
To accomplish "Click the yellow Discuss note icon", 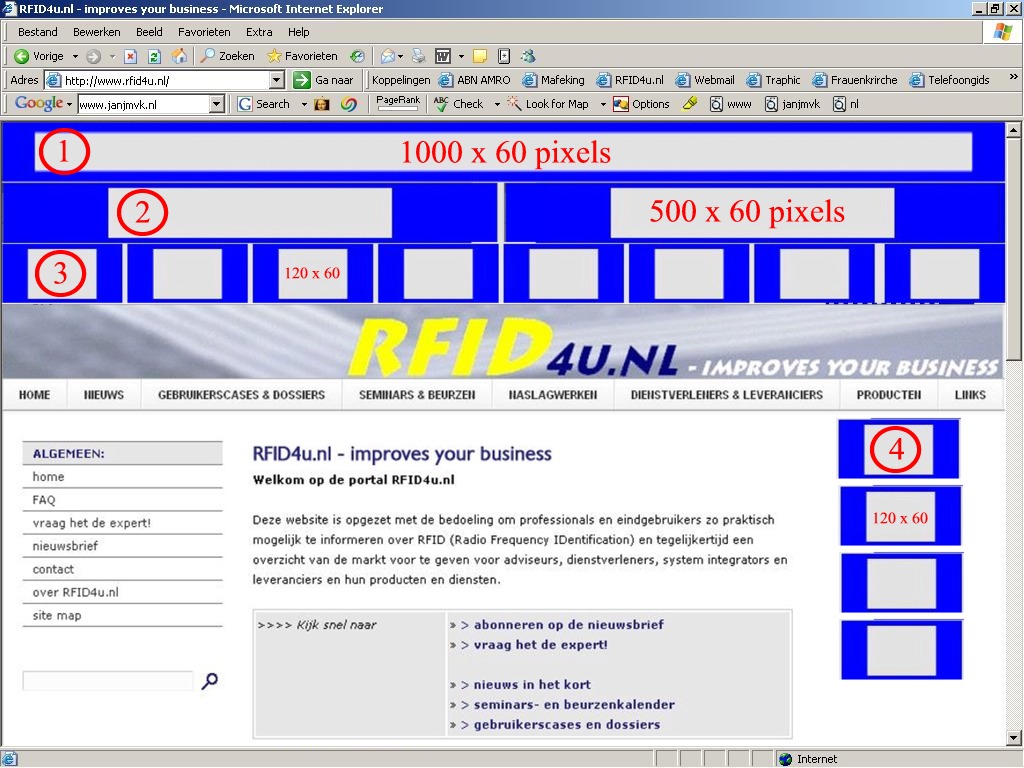I will tap(480, 56).
